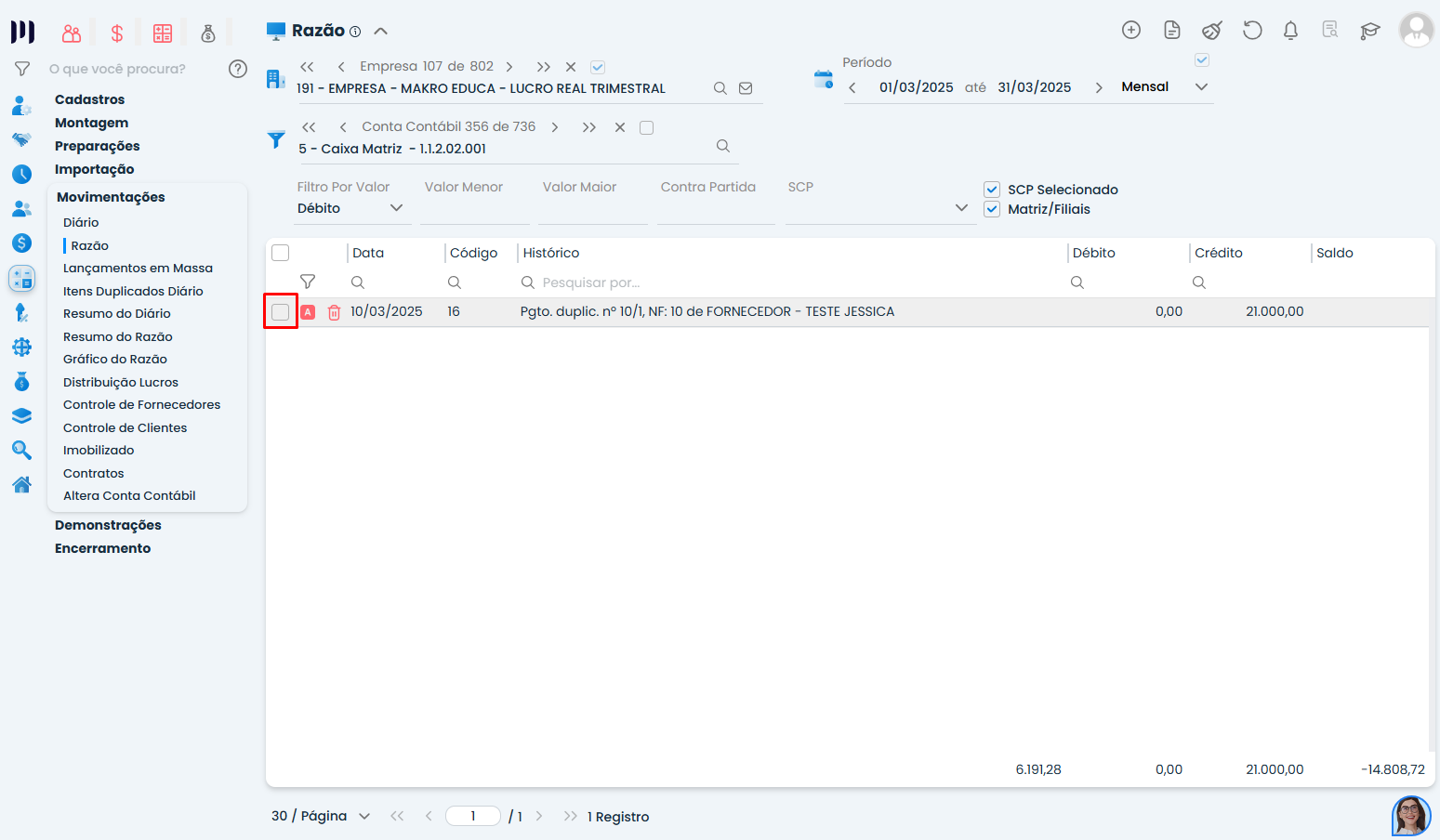Open the graduation cap training icon
Image resolution: width=1440 pixels, height=840 pixels.
coord(1369,31)
